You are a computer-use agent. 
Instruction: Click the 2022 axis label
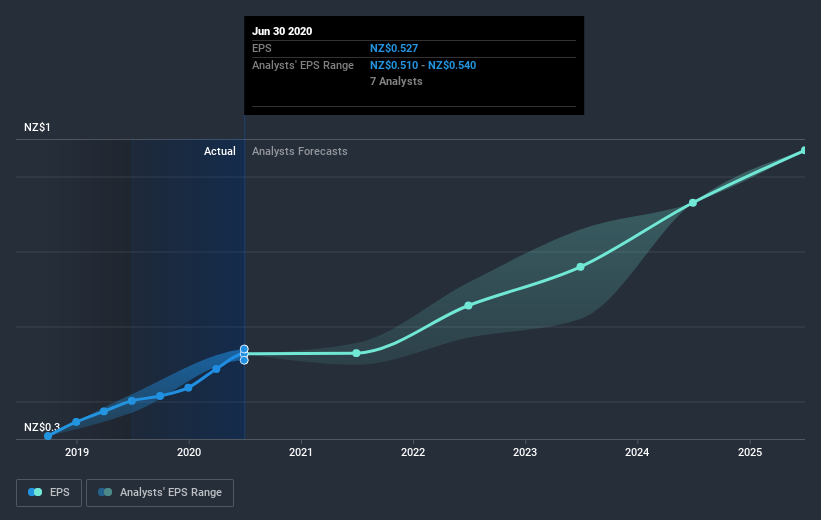pos(413,452)
